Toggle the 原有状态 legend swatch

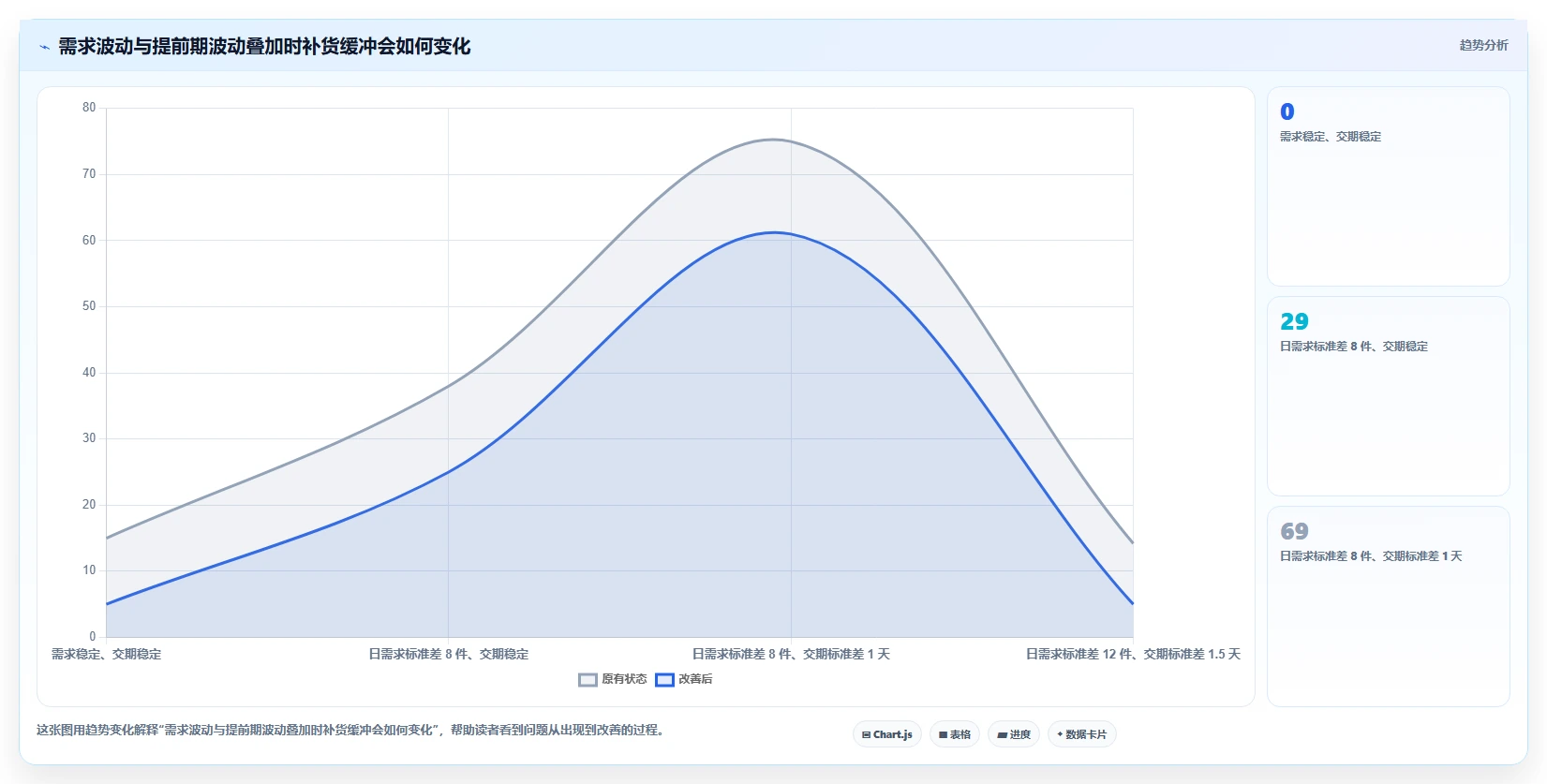[588, 680]
